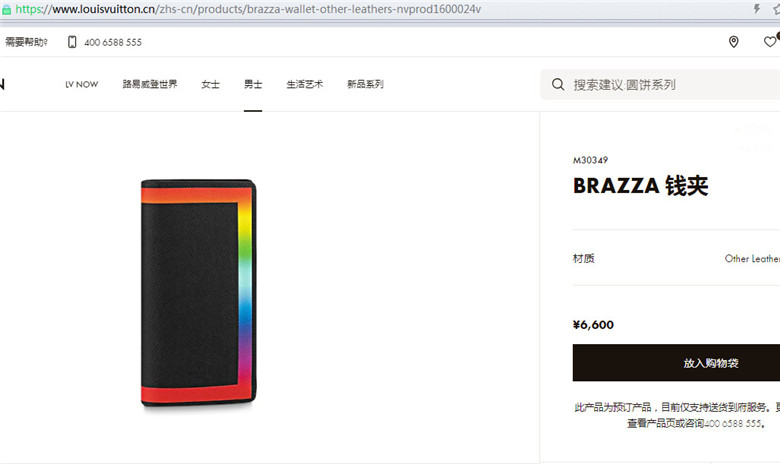780x464 pixels.
Task: Open the wishlist heart icon
Action: click(x=770, y=42)
